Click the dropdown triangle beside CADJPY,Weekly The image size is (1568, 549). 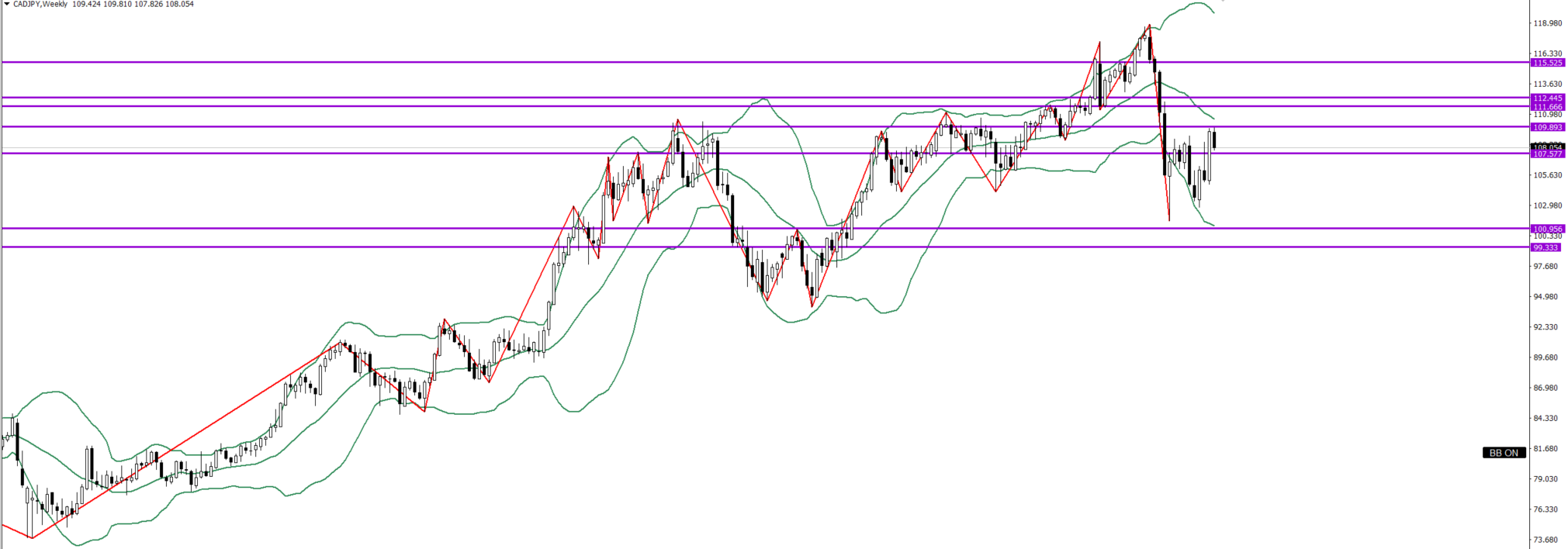tap(6, 5)
